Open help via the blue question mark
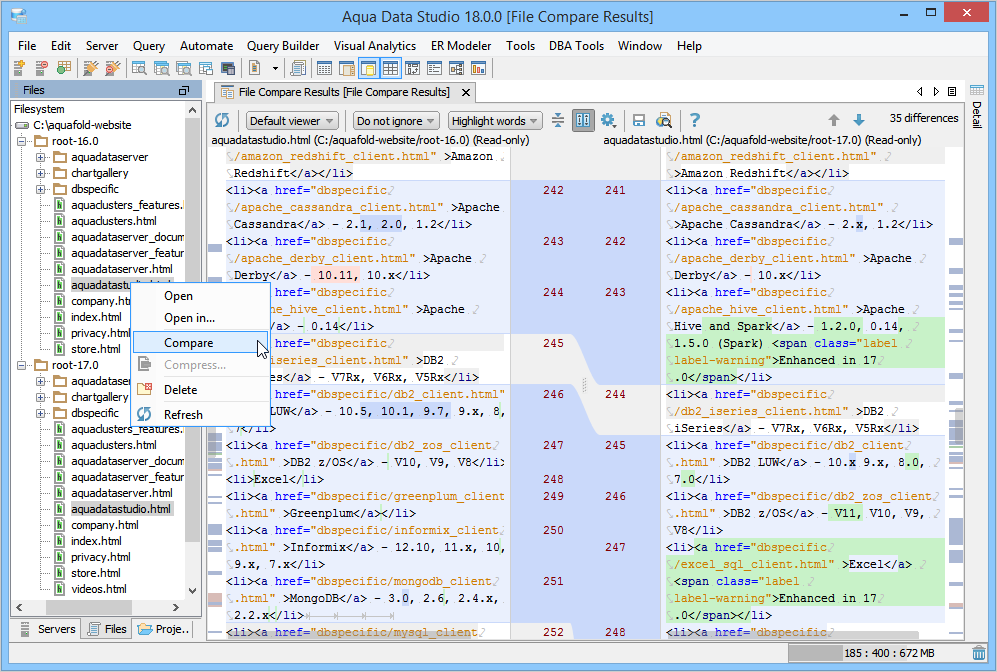The height and width of the screenshot is (672, 997). (x=695, y=120)
